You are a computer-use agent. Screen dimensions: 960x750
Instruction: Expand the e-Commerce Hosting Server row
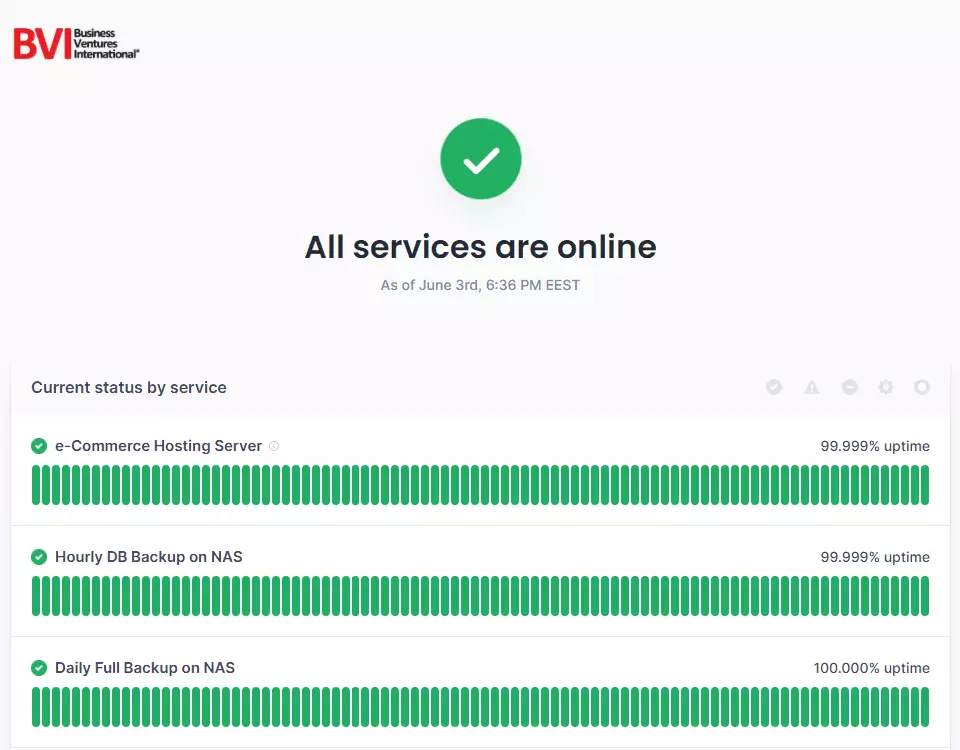tap(480, 446)
